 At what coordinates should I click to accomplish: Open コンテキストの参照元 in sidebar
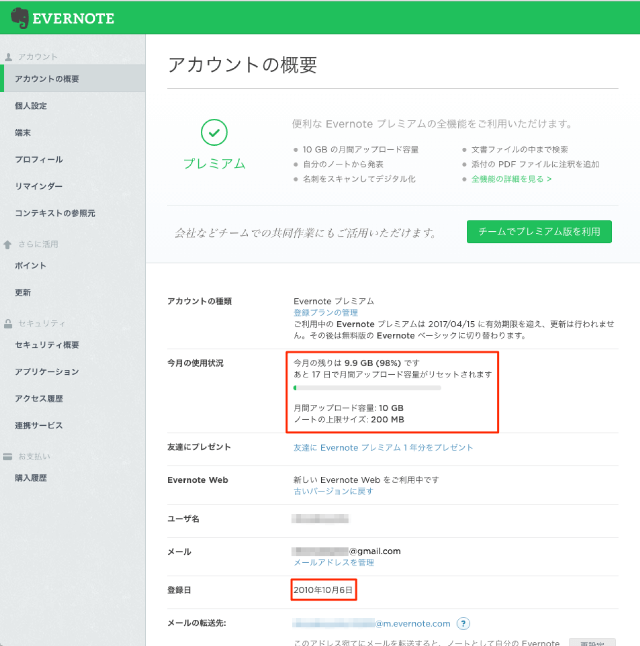coord(55,213)
